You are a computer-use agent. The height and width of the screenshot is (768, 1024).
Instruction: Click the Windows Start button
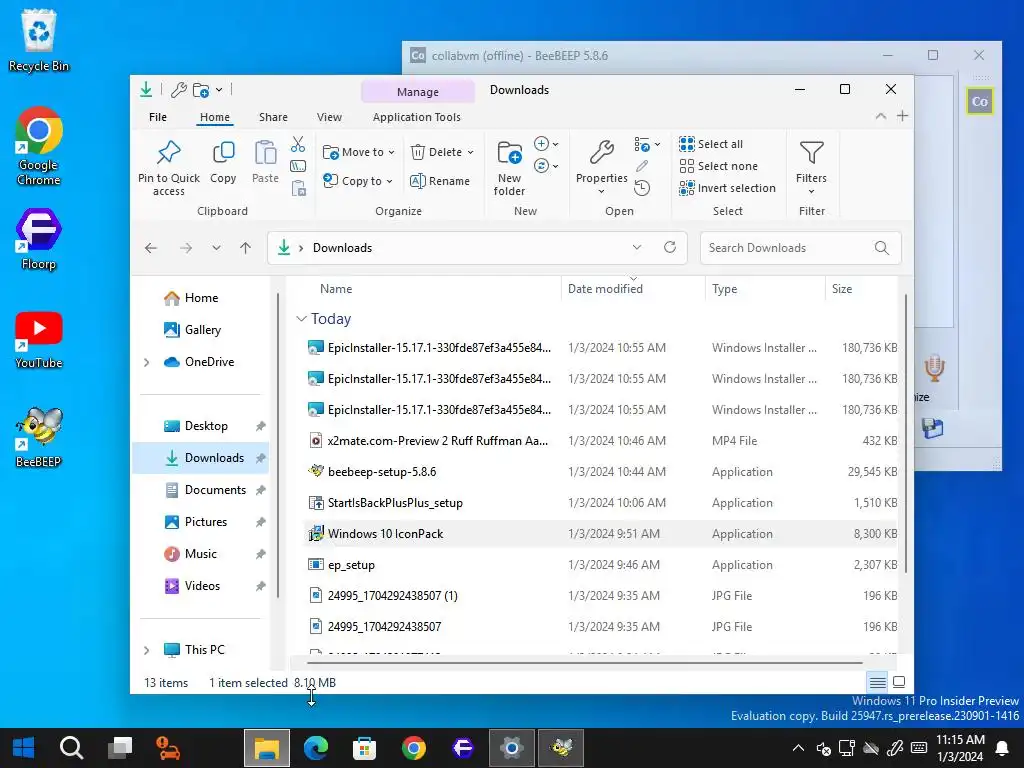[x=24, y=748]
